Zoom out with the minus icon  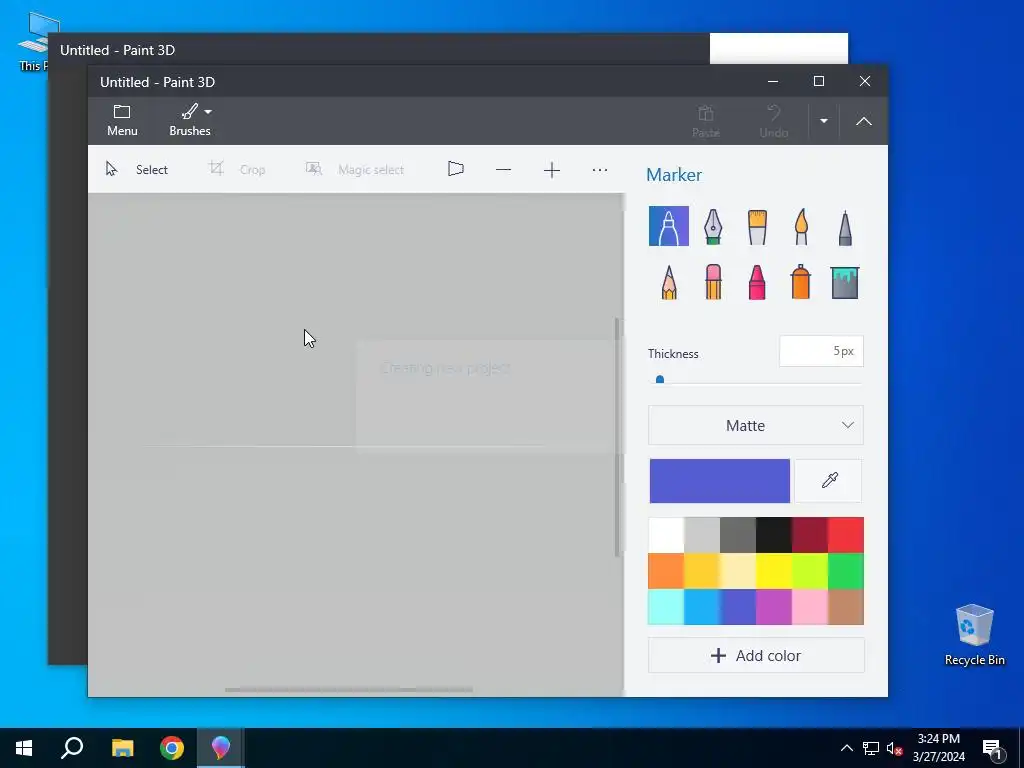tap(504, 170)
